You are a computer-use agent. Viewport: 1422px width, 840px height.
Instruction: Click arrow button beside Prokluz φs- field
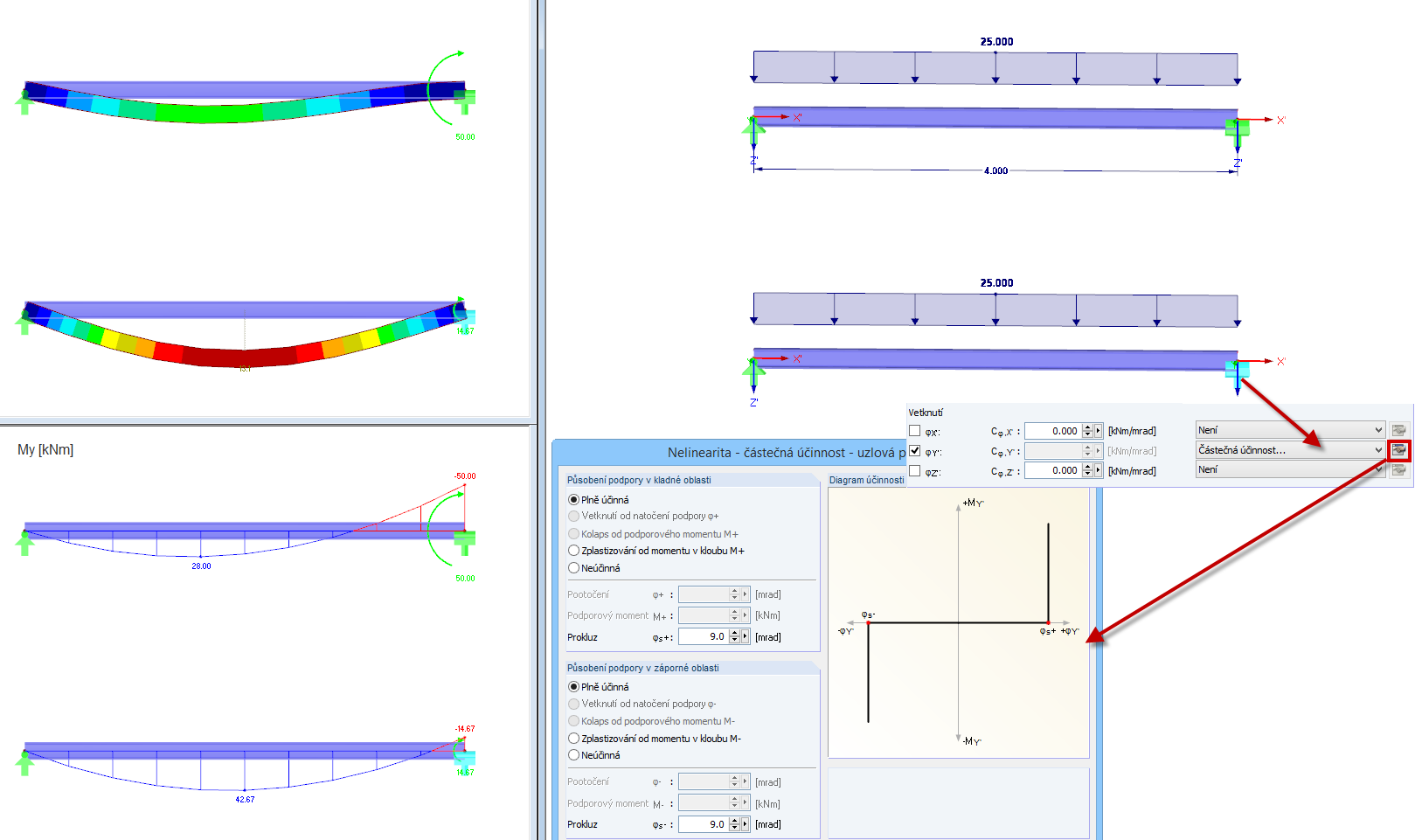pos(746,824)
